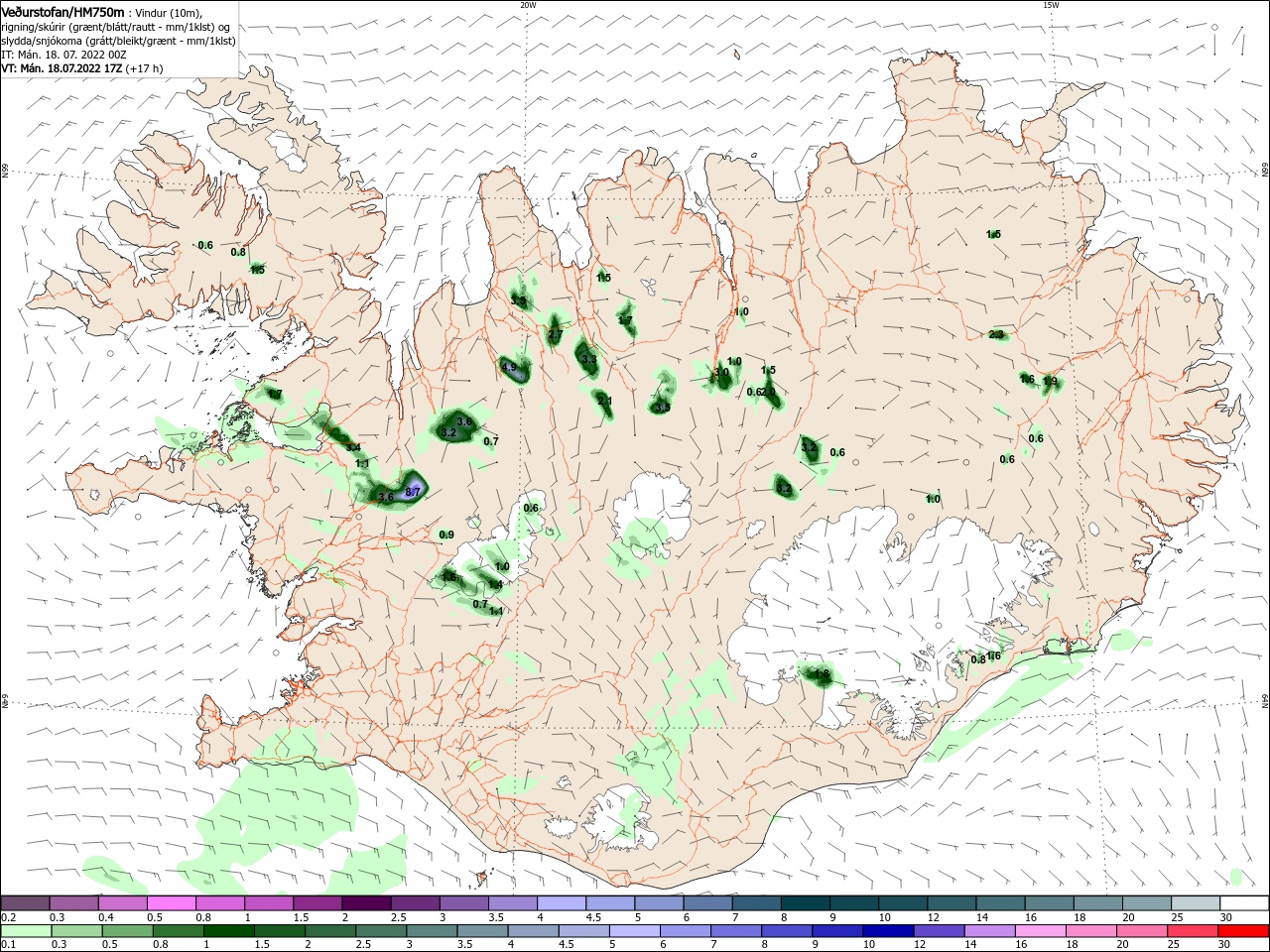Click the palest green swatch after 0.1

tap(26, 931)
